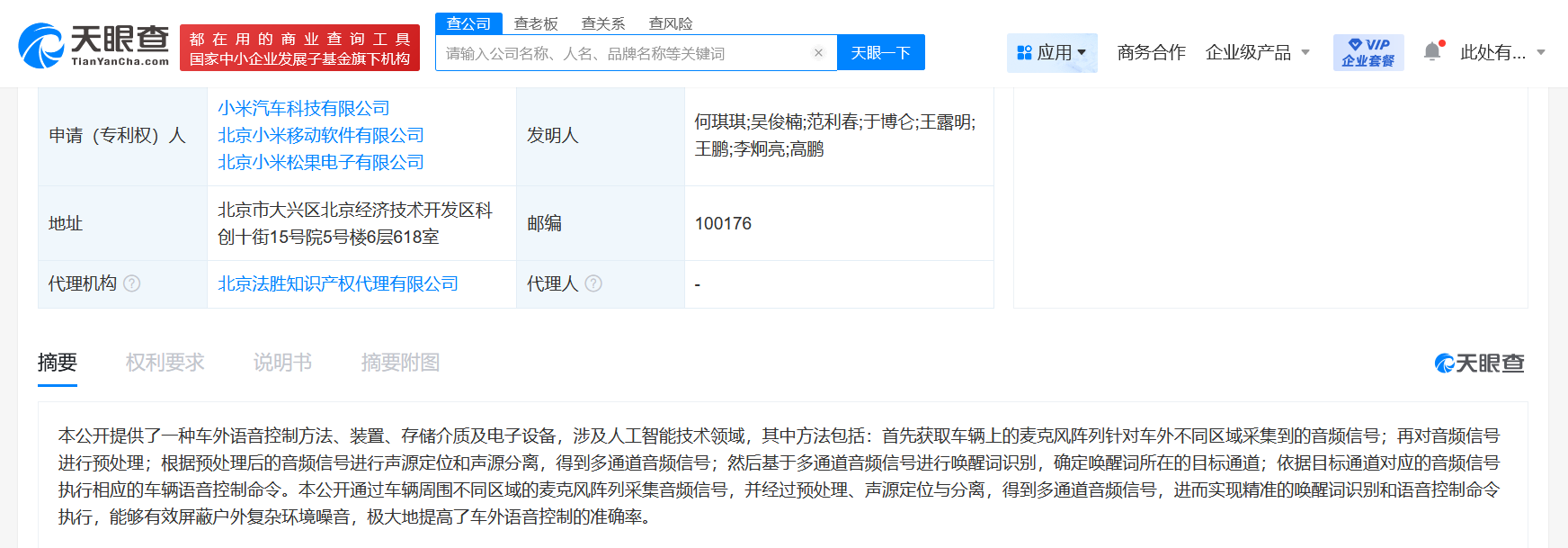Select postal code 100176 text
This screenshot has height=548, width=1568.
pyautogui.click(x=723, y=223)
